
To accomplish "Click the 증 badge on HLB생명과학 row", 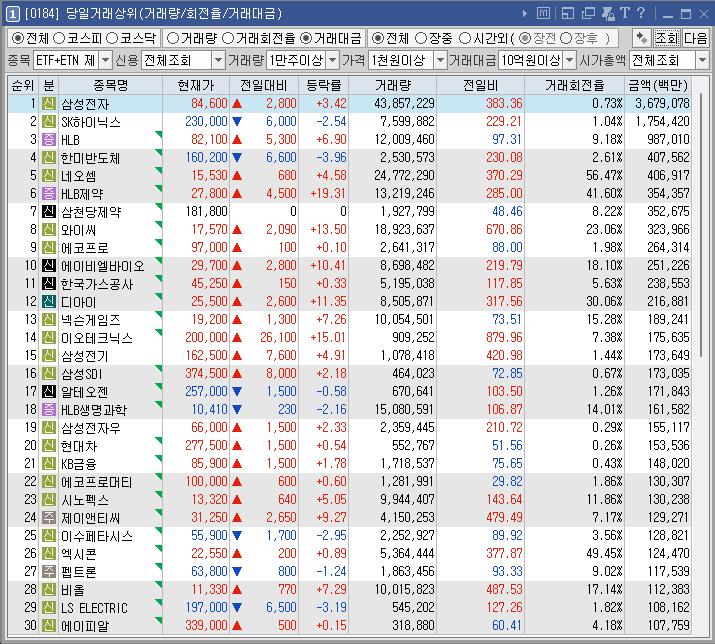I will point(49,409).
